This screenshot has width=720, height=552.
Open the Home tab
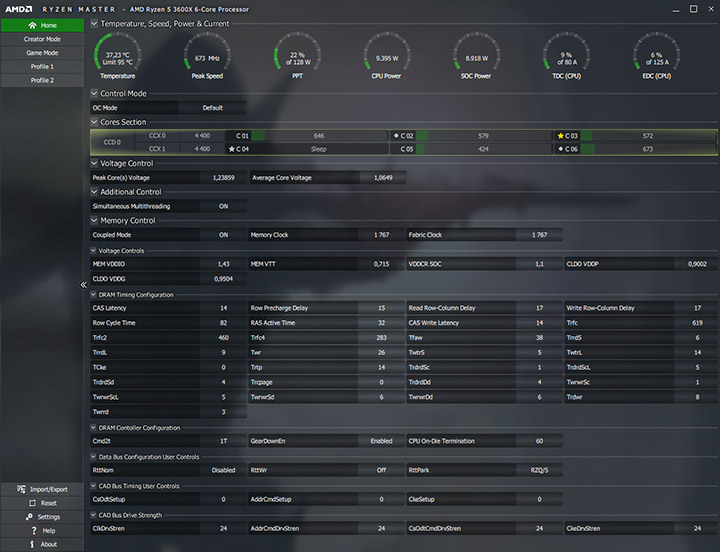[42, 25]
